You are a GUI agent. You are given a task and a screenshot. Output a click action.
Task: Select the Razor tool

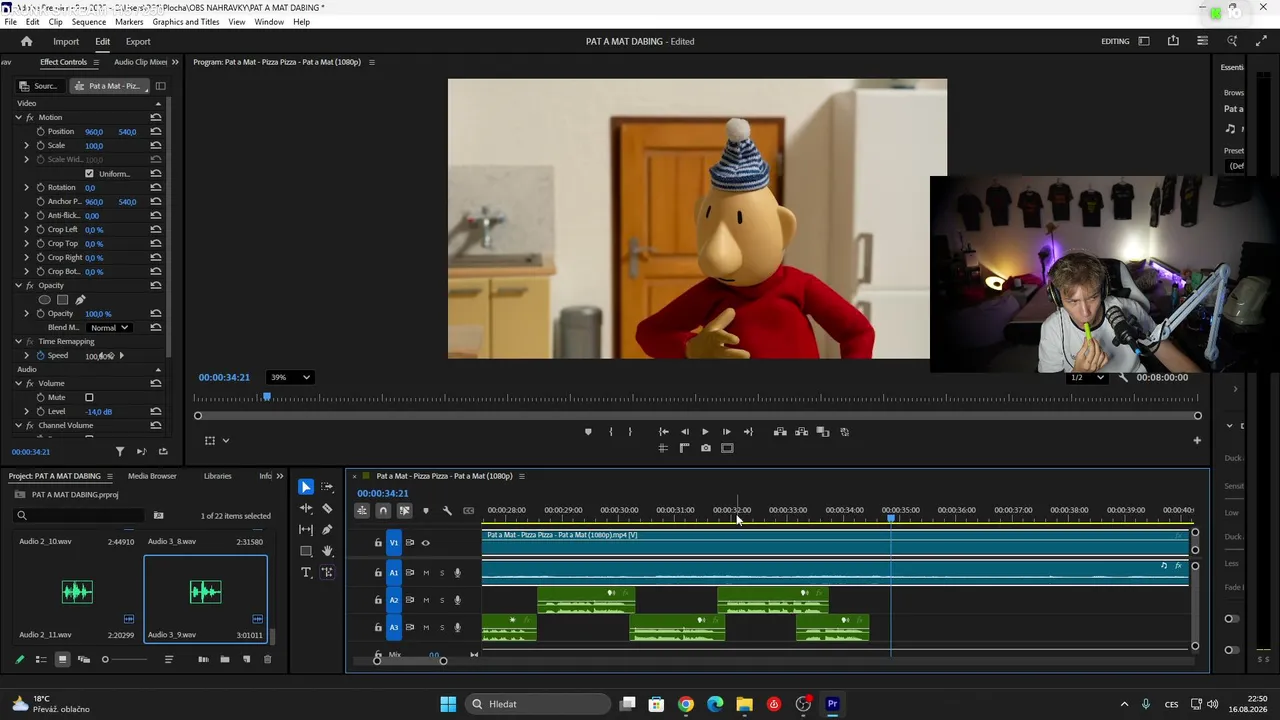click(x=327, y=508)
